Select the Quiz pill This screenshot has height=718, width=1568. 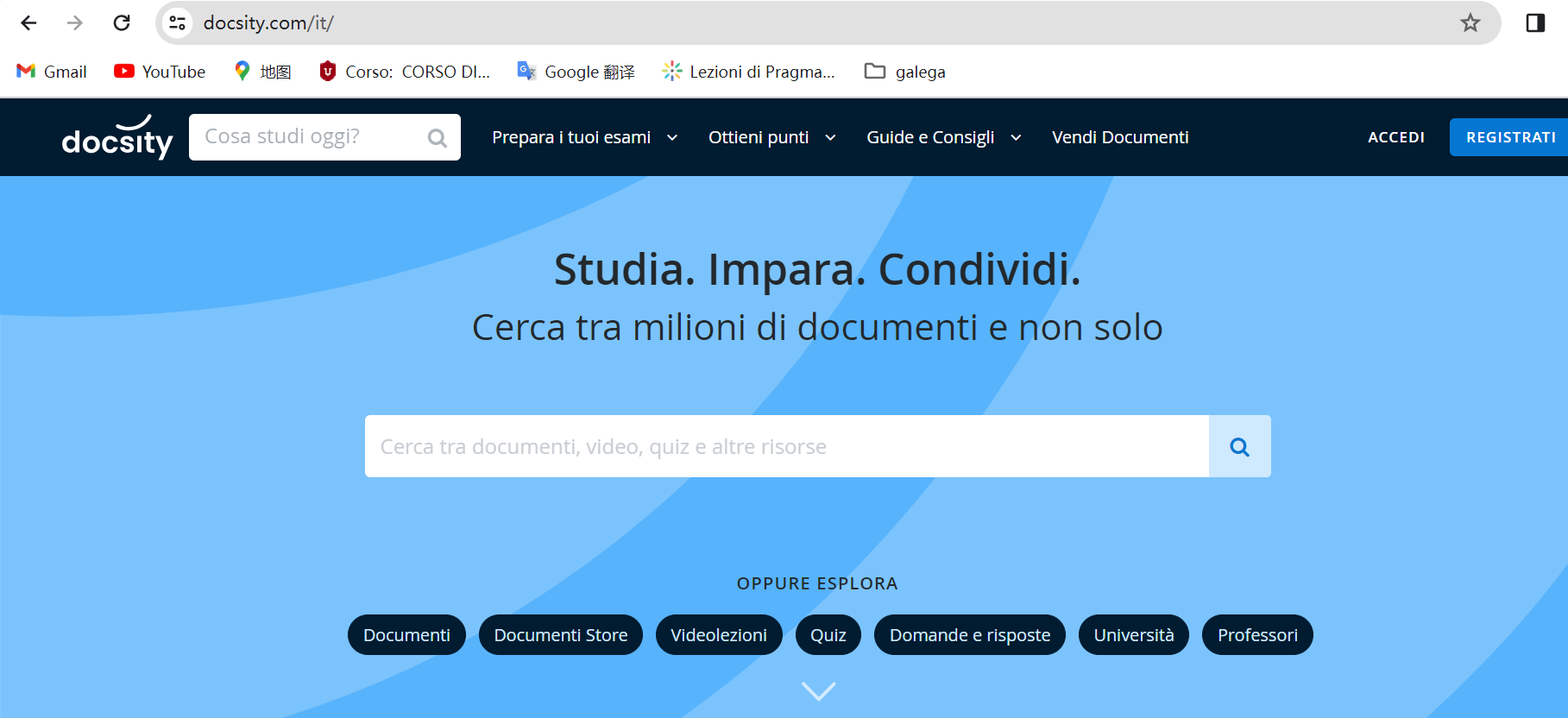point(828,635)
